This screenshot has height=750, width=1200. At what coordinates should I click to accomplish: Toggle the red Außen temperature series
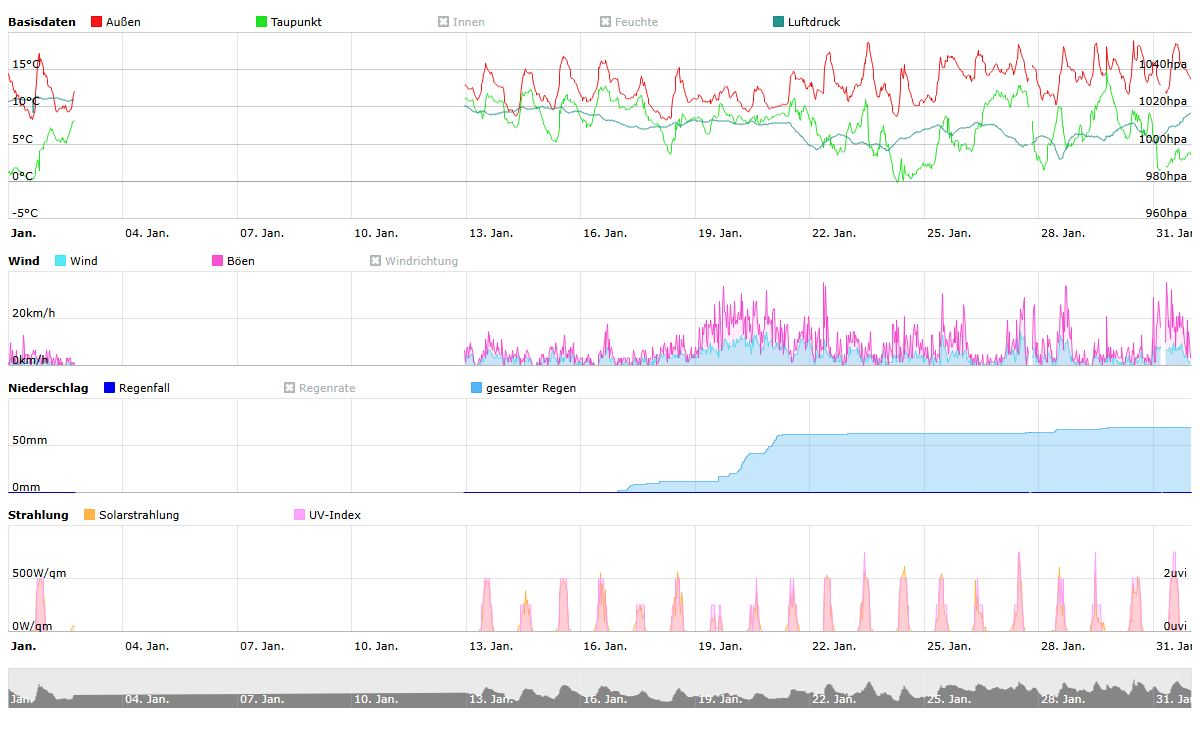coord(116,22)
